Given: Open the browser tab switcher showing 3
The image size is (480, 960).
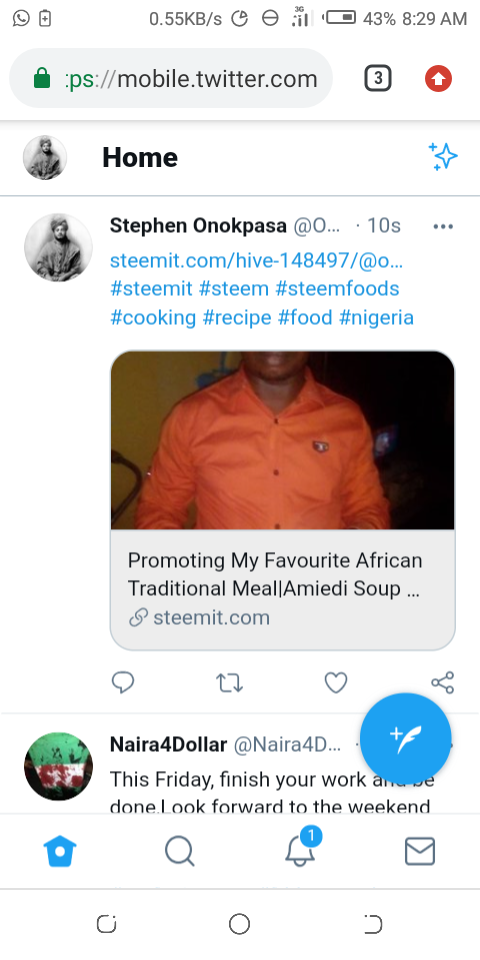Looking at the screenshot, I should (378, 78).
